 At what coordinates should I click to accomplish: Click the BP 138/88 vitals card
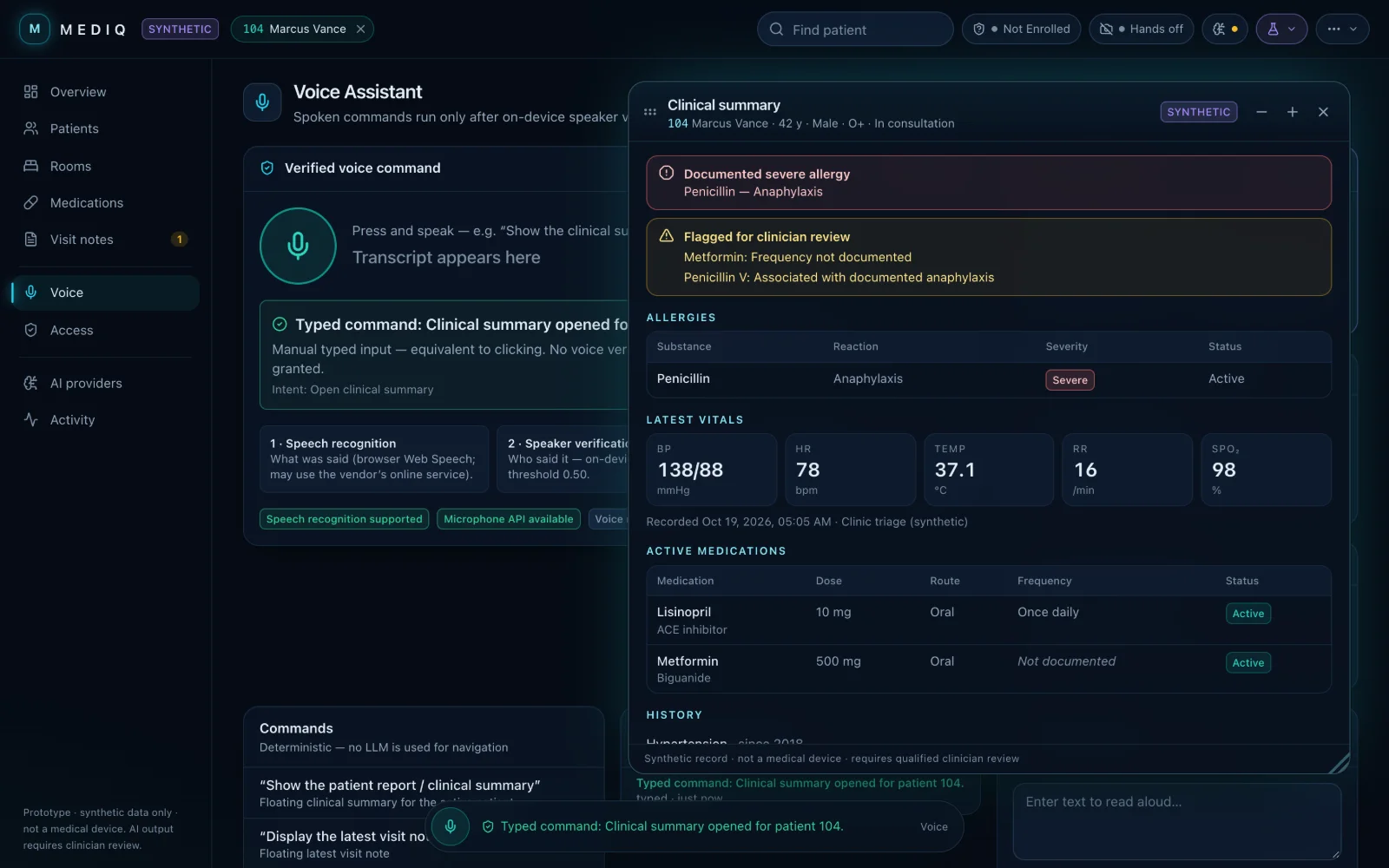[x=711, y=470]
